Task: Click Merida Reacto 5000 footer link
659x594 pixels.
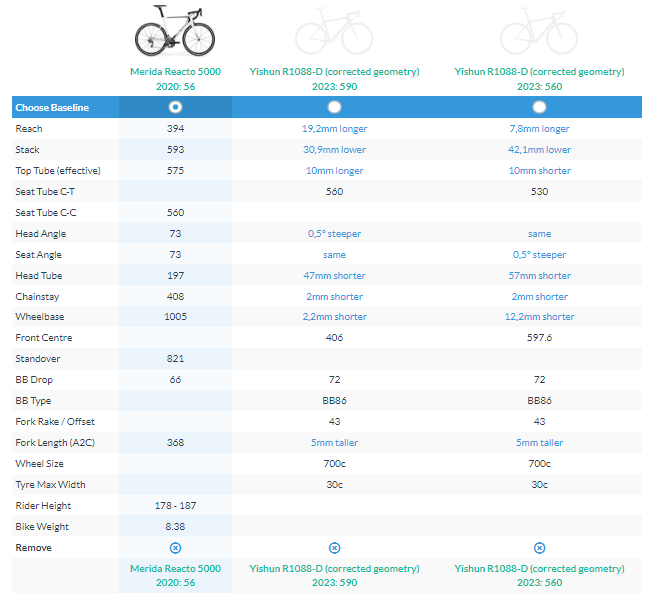Action: pos(175,569)
